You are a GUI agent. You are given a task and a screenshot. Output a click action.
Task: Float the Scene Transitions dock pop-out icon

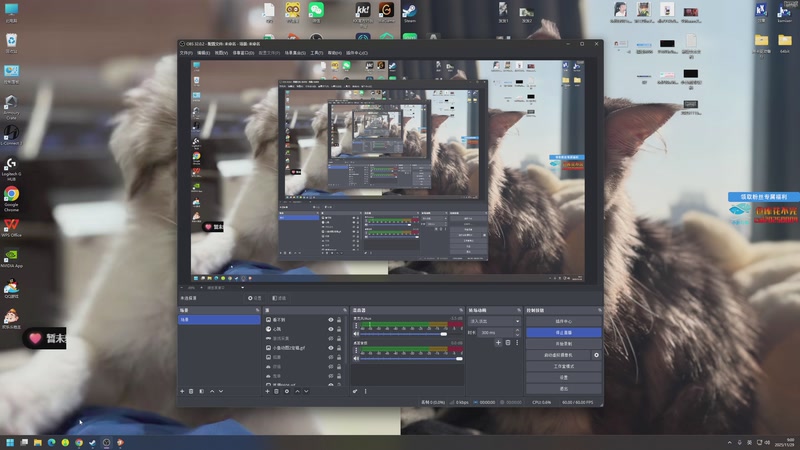coord(519,310)
